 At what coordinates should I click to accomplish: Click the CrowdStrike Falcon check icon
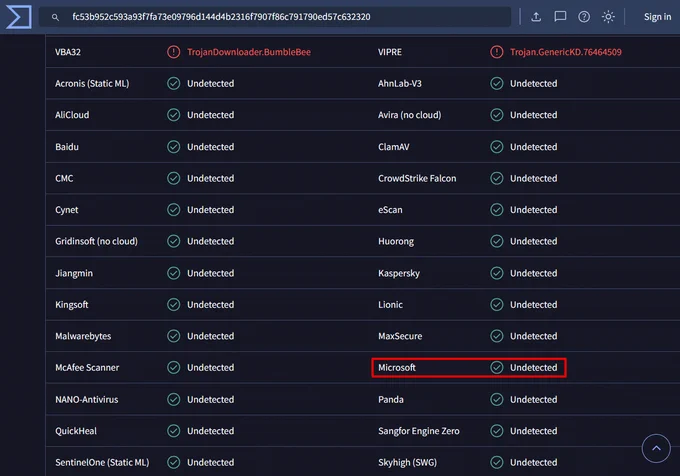click(497, 178)
